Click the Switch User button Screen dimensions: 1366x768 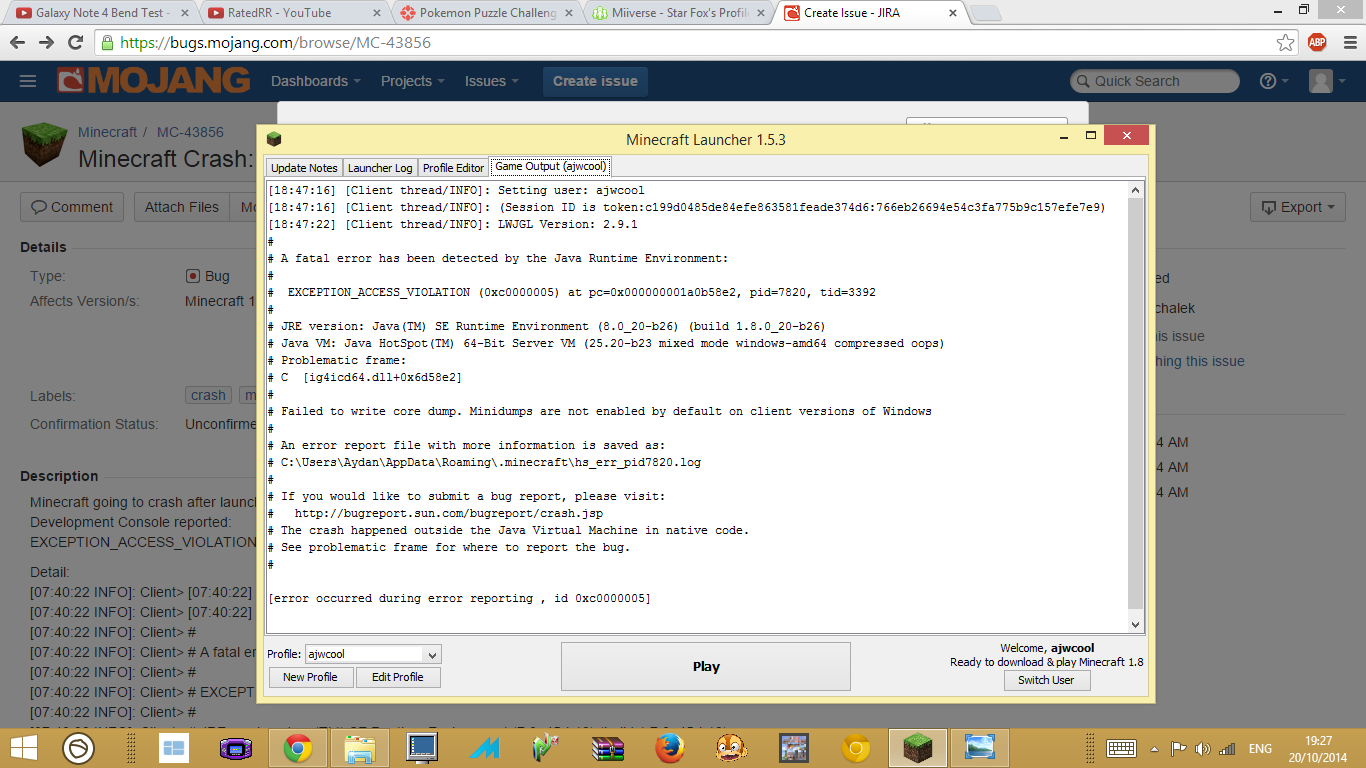point(1046,680)
